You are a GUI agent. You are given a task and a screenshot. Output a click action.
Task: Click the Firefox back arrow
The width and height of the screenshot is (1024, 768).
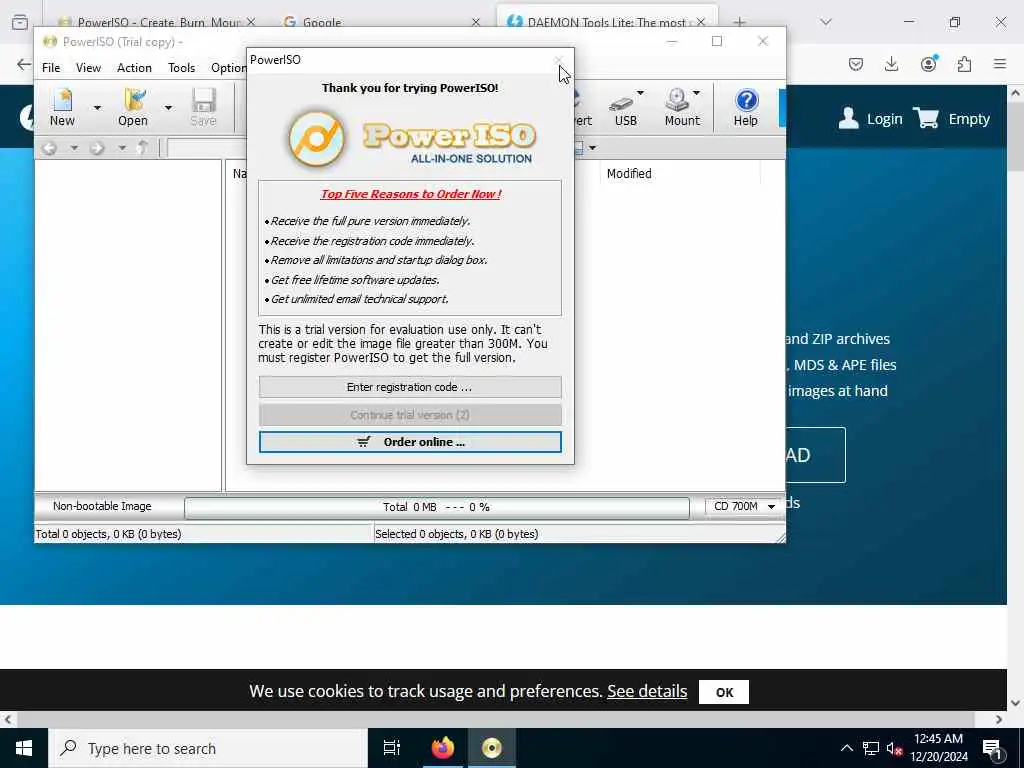(24, 64)
